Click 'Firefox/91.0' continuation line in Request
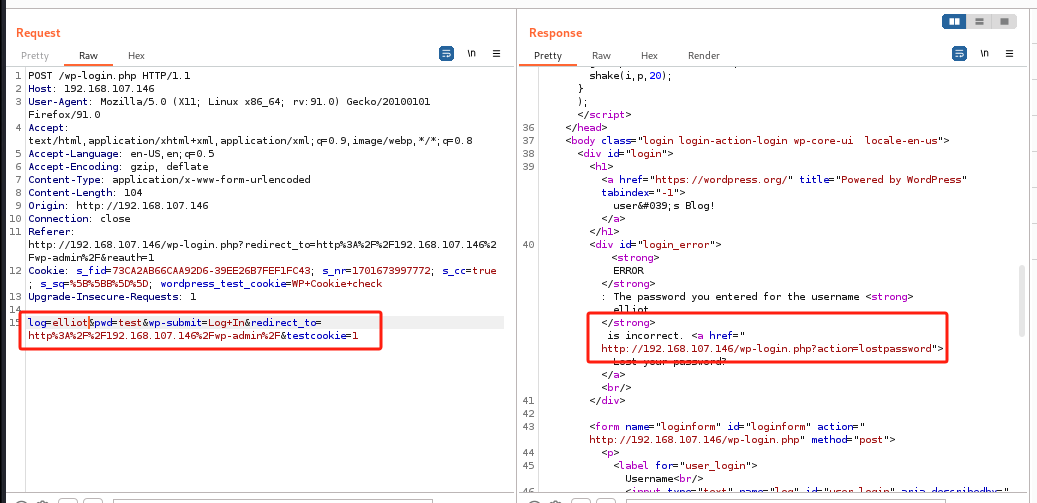Viewport: 1037px width, 503px height. (x=63, y=114)
